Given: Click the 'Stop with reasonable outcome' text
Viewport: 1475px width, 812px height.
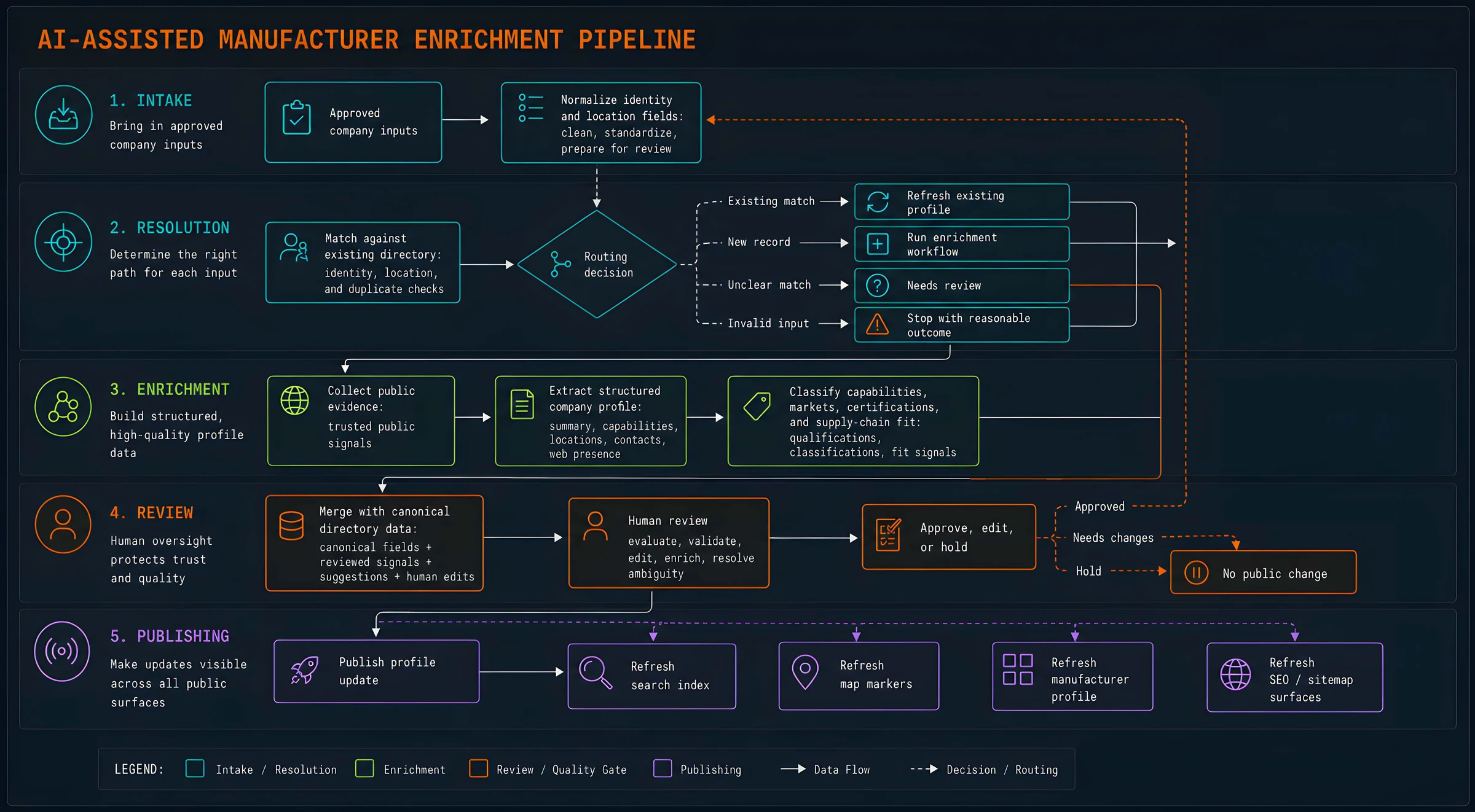Looking at the screenshot, I should click(x=969, y=325).
